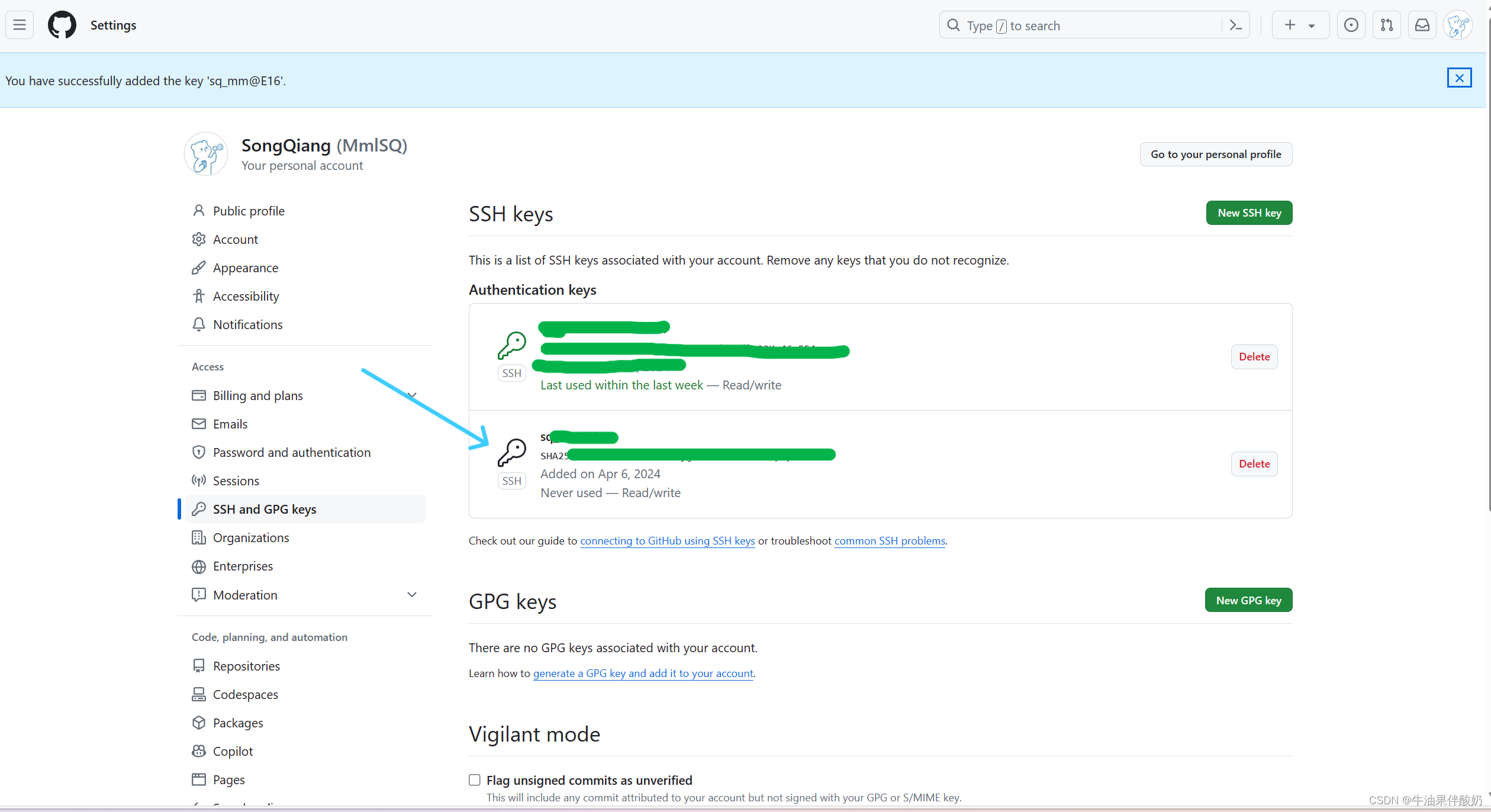
Task: Go to Password and authentication settings
Action: click(291, 452)
